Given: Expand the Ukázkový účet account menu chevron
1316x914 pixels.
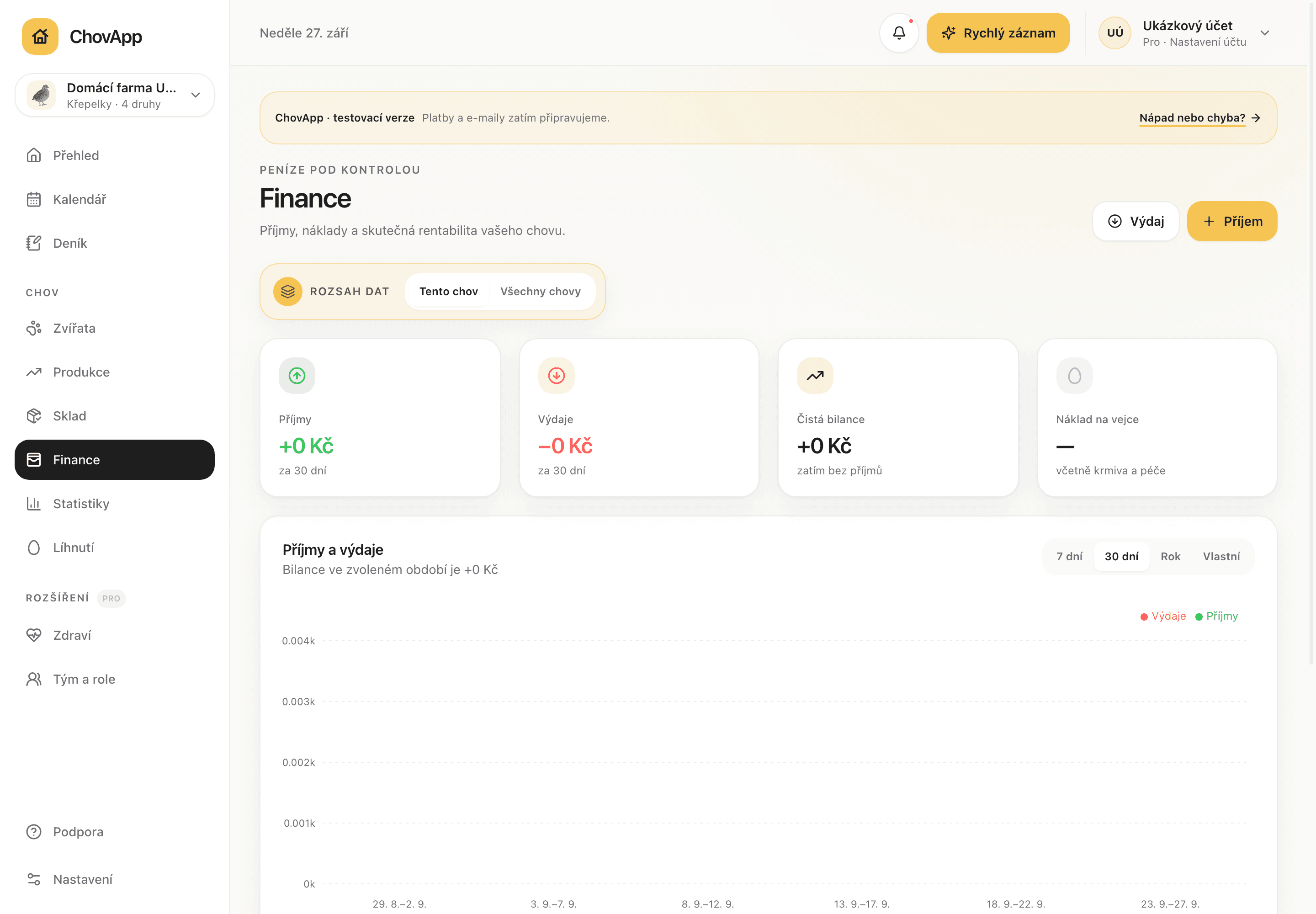Looking at the screenshot, I should pos(1265,33).
